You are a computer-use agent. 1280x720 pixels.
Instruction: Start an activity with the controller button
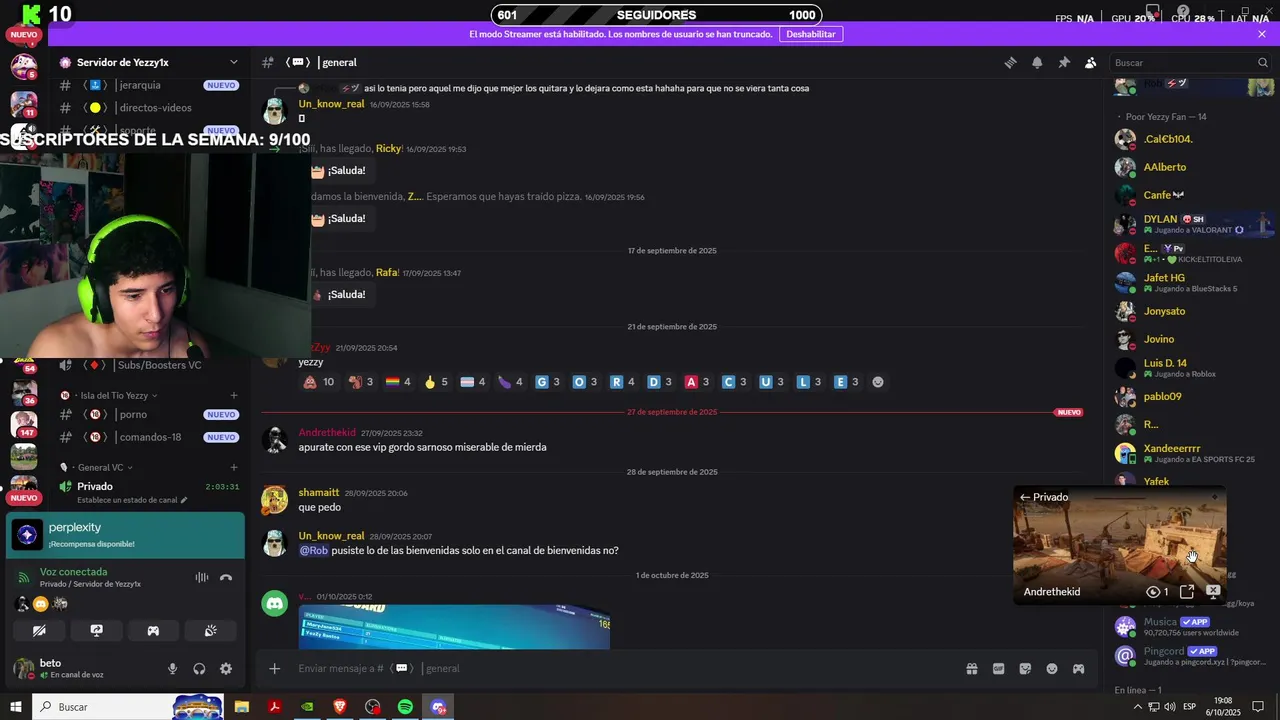153,631
